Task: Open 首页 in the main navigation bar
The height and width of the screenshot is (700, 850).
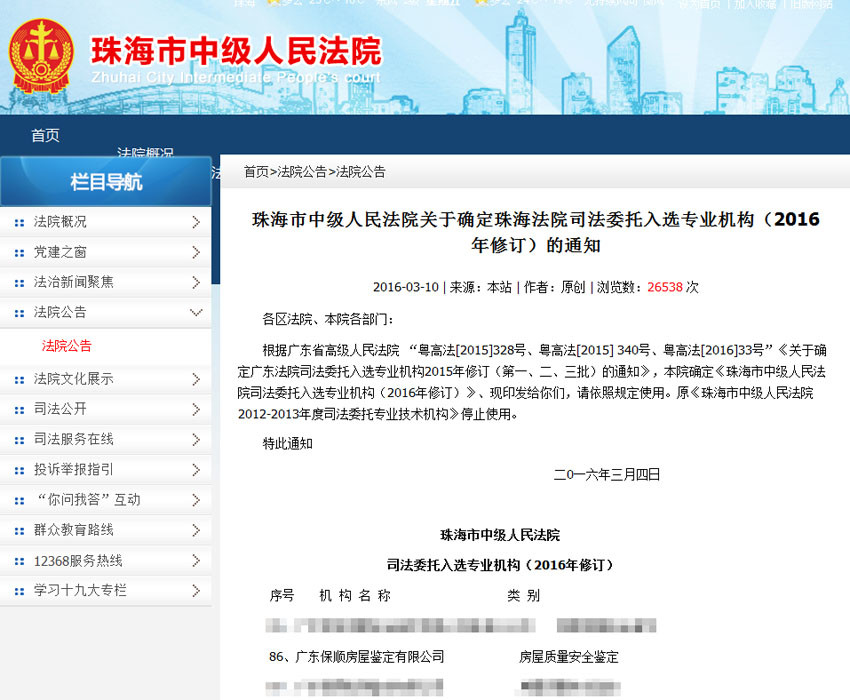Action: tap(45, 136)
